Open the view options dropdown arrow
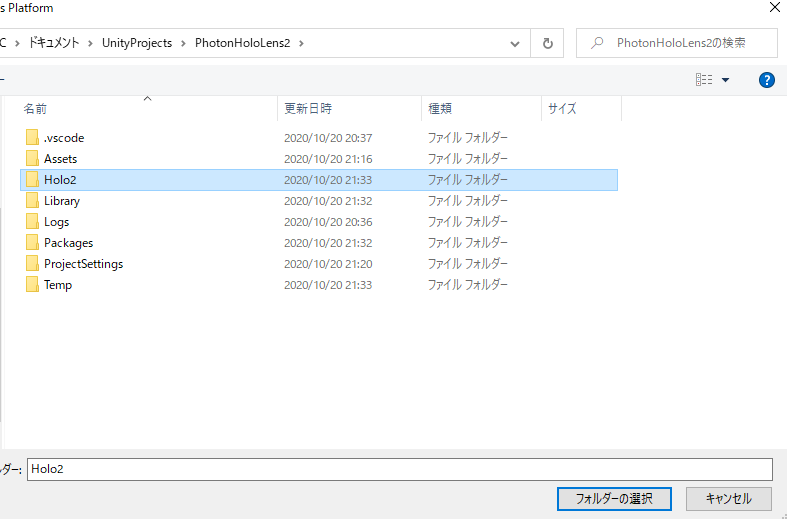Viewport: 787px width, 519px height. (x=725, y=80)
